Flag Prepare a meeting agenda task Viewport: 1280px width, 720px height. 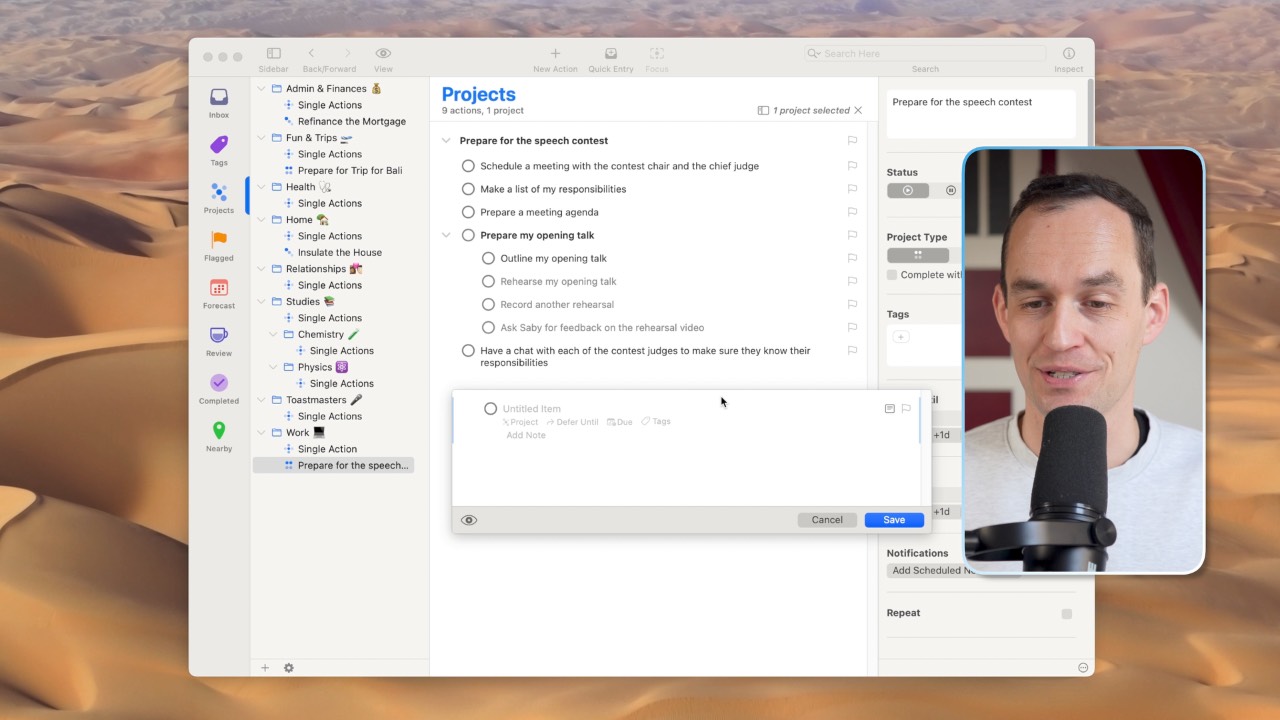pos(853,212)
